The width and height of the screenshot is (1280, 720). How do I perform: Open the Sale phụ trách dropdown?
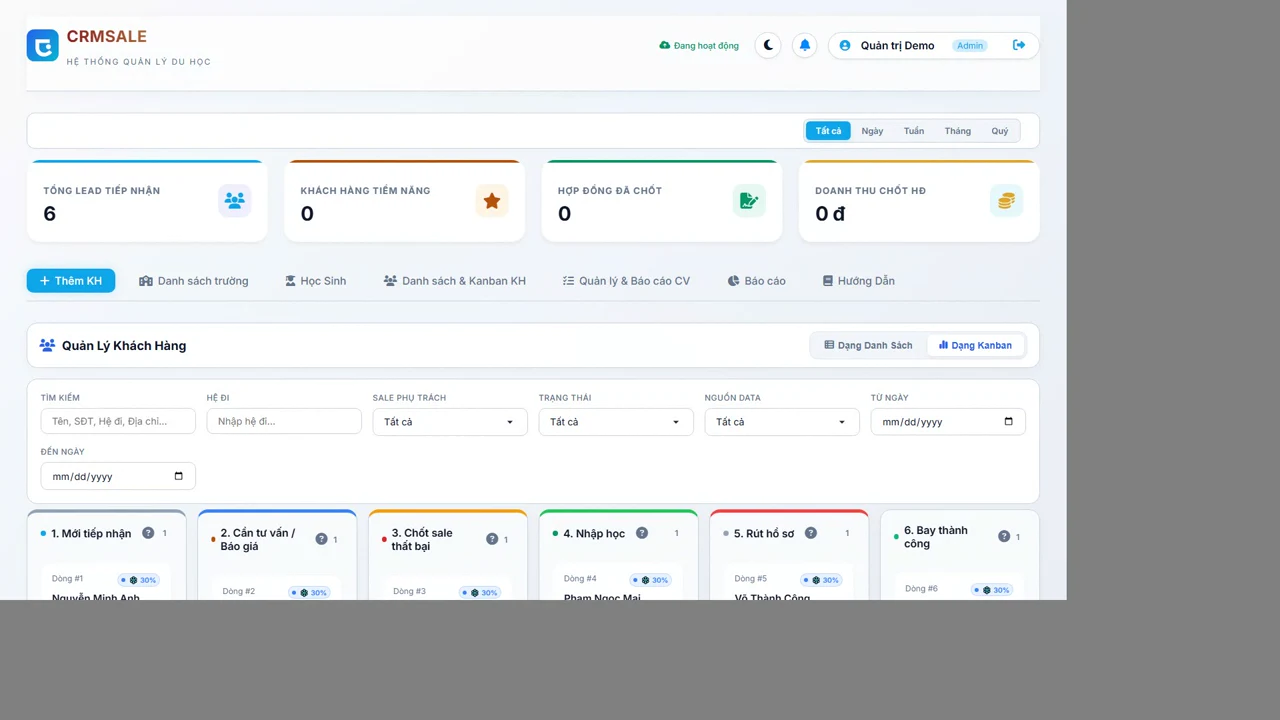(450, 422)
